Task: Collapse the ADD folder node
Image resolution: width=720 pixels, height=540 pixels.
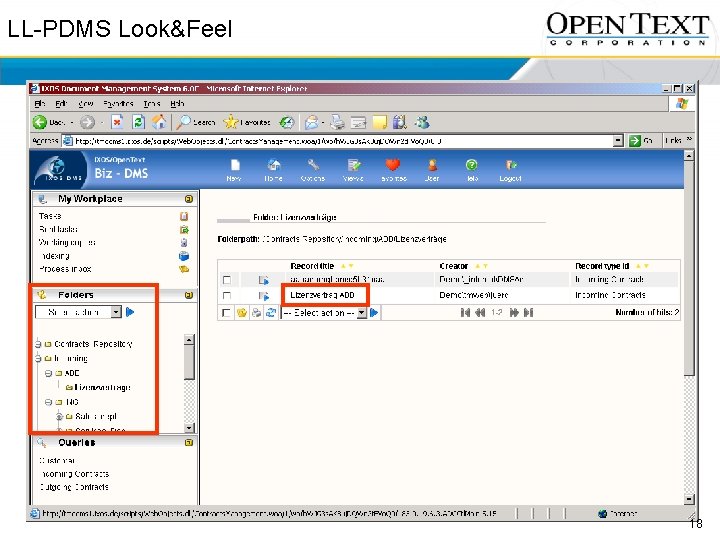Action: [x=48, y=373]
